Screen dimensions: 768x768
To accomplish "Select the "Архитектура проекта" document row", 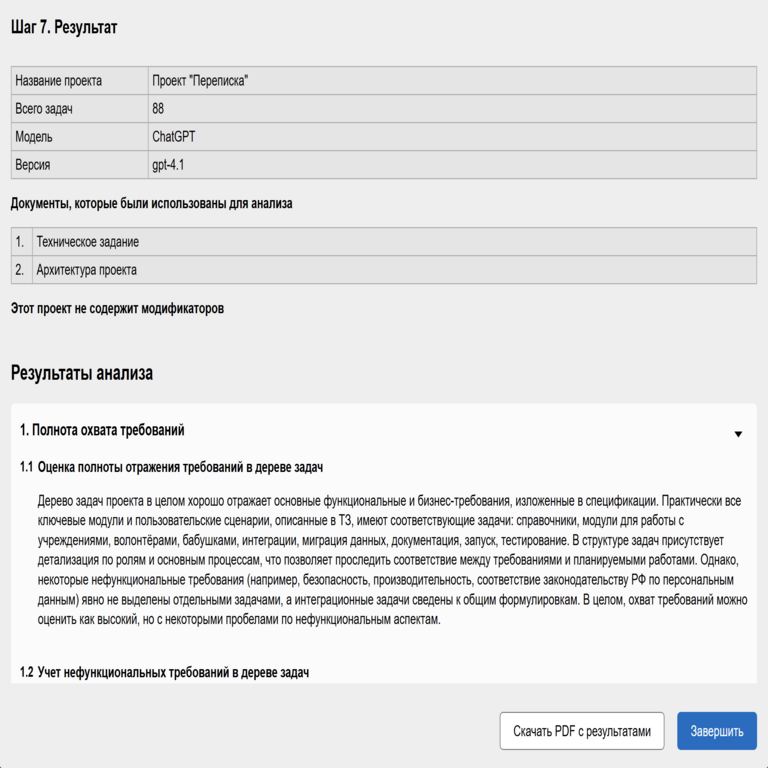I will (x=86, y=270).
